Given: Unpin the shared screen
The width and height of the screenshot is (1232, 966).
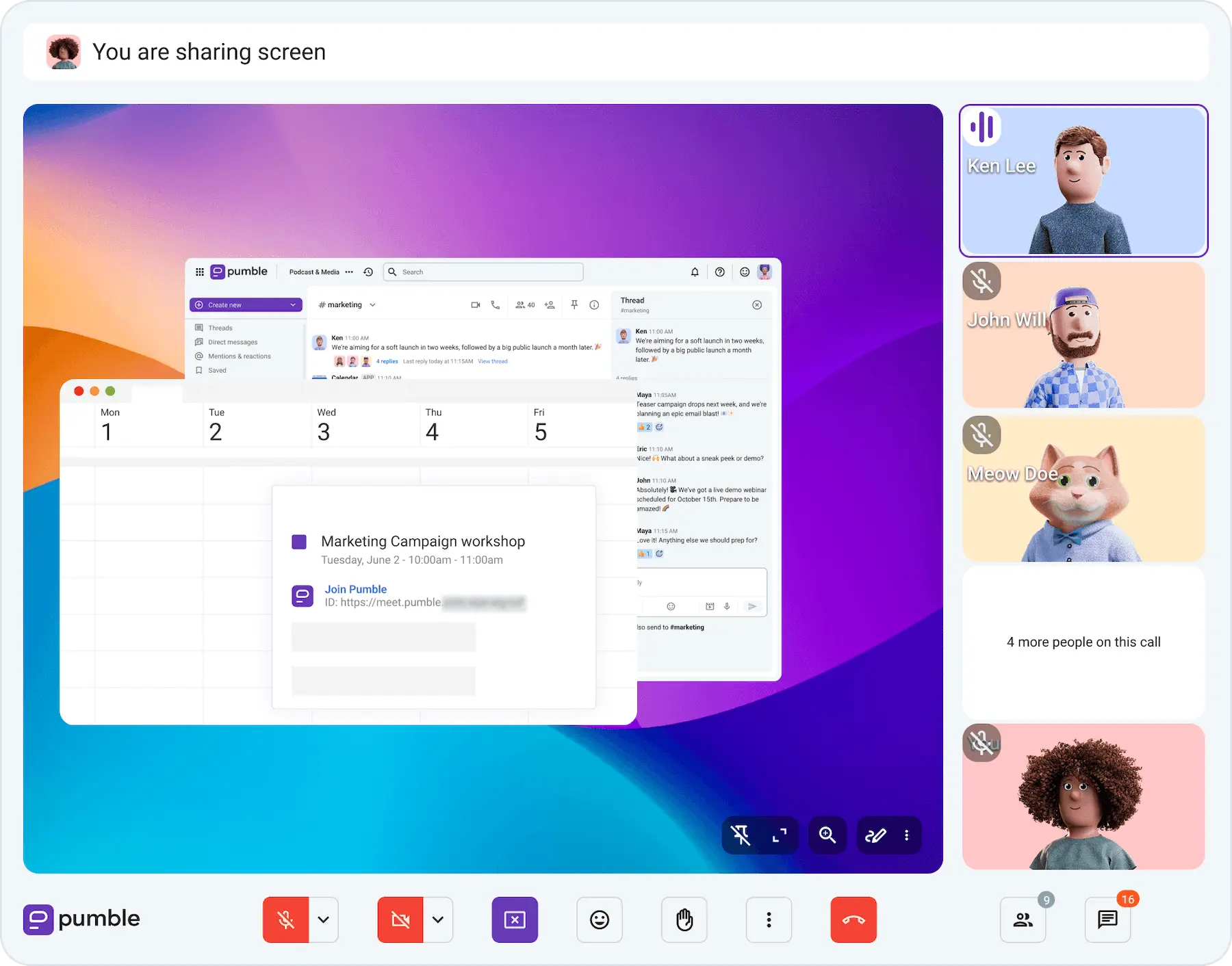Looking at the screenshot, I should coord(741,835).
